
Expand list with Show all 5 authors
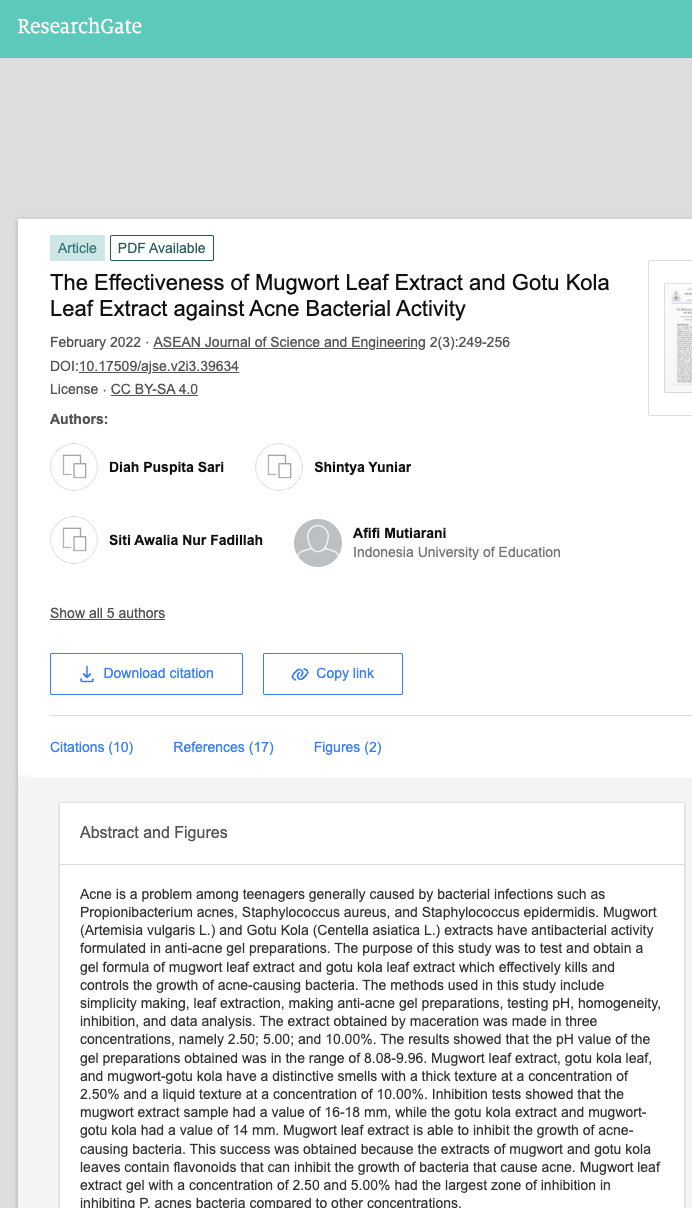click(x=107, y=613)
